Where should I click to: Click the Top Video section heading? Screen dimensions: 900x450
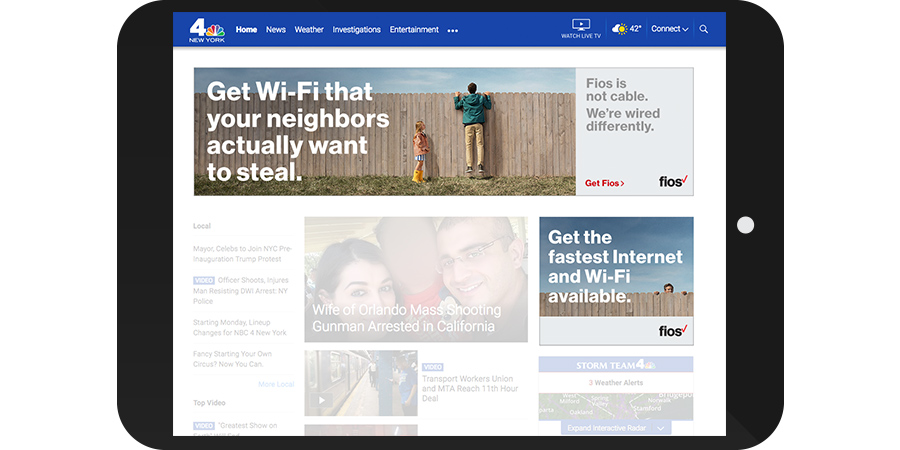209,403
